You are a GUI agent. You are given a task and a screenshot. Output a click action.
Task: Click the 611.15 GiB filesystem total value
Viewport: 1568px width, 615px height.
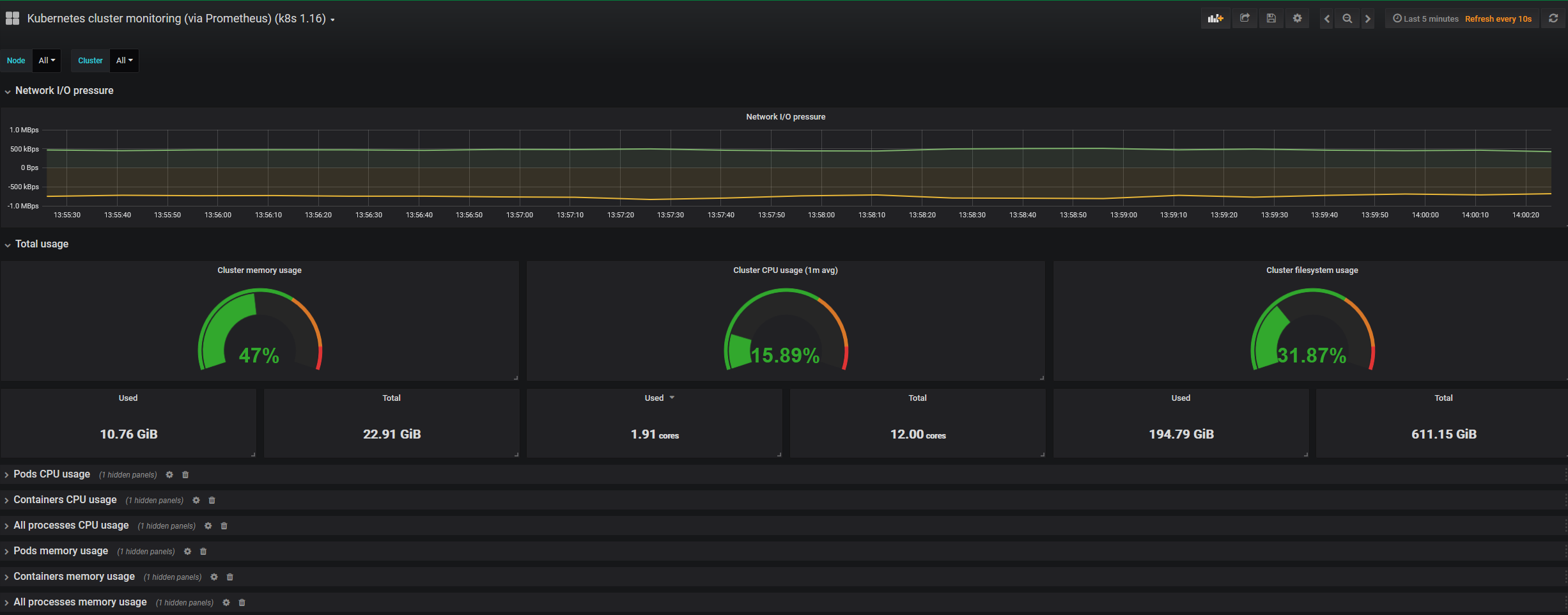pos(1444,434)
